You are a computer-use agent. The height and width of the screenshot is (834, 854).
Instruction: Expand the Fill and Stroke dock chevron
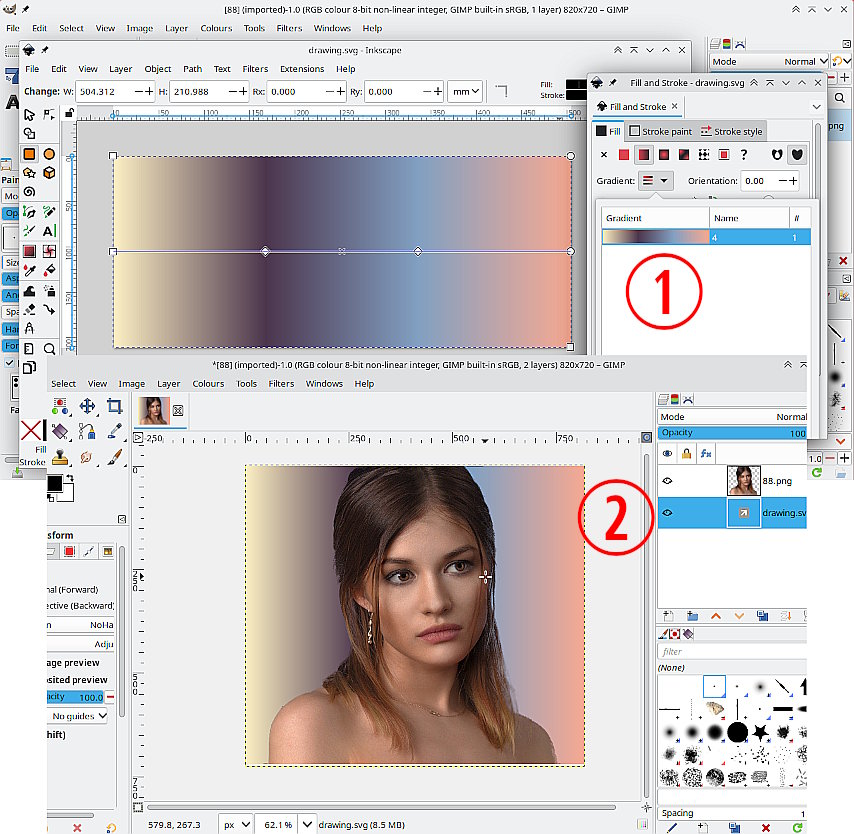click(x=816, y=107)
